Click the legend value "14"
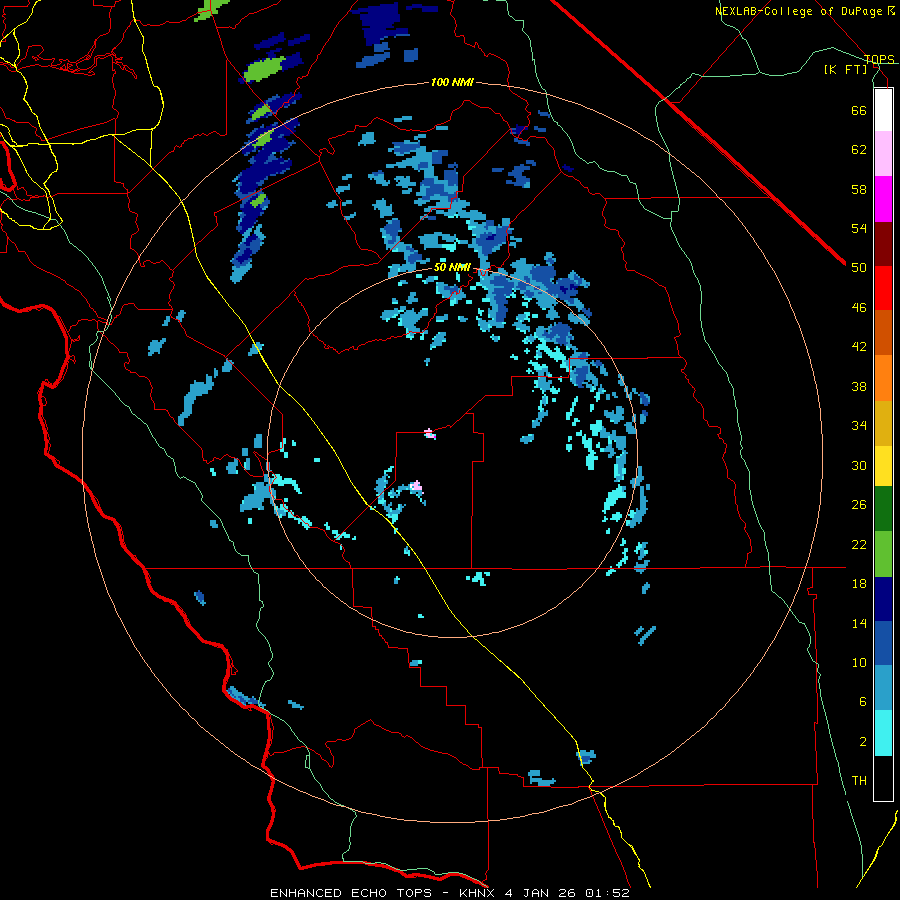 pos(859,623)
